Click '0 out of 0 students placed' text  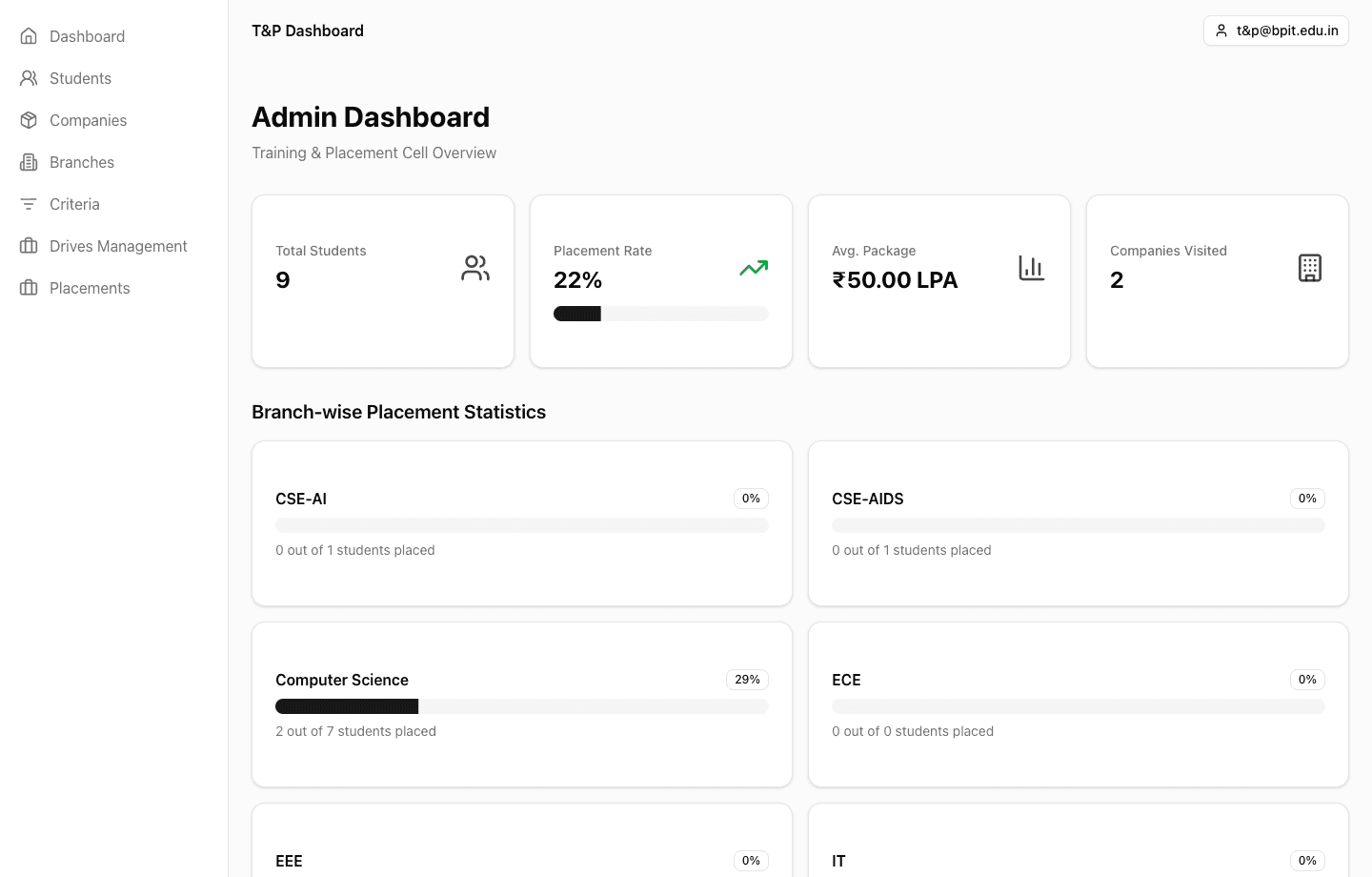[913, 731]
